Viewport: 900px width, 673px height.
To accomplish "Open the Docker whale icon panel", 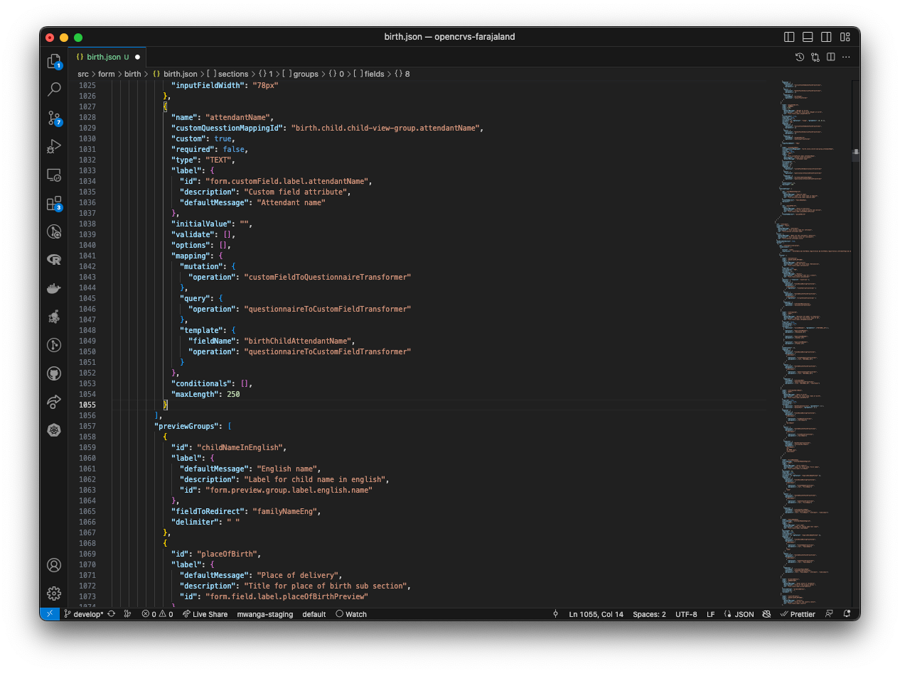I will coord(54,288).
